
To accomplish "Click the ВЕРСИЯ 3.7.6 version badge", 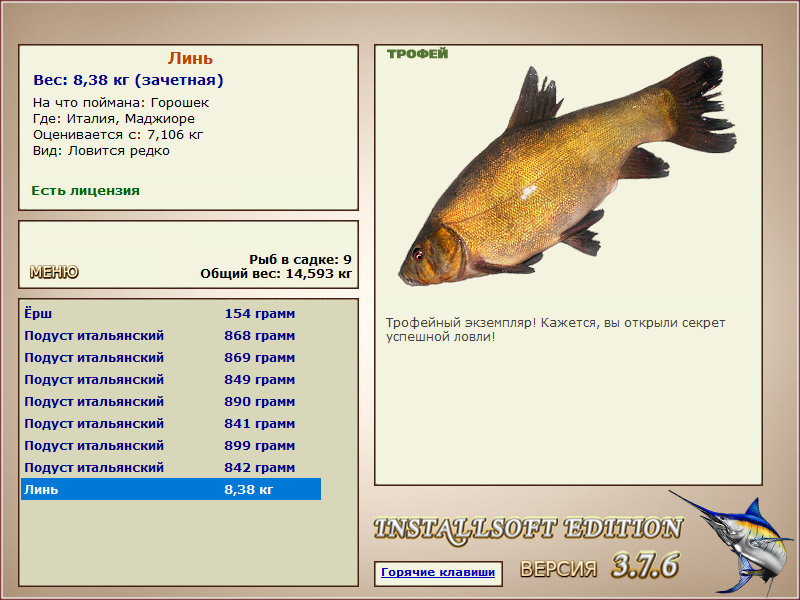I will click(600, 566).
